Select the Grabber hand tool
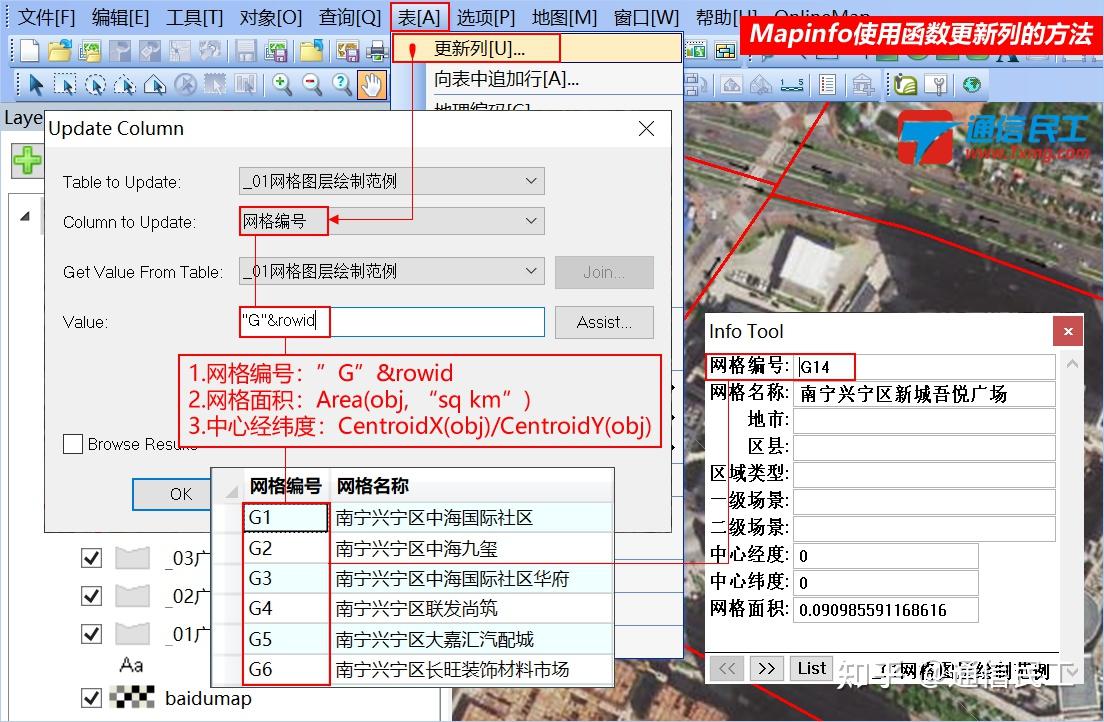This screenshot has width=1104, height=722. [x=372, y=85]
